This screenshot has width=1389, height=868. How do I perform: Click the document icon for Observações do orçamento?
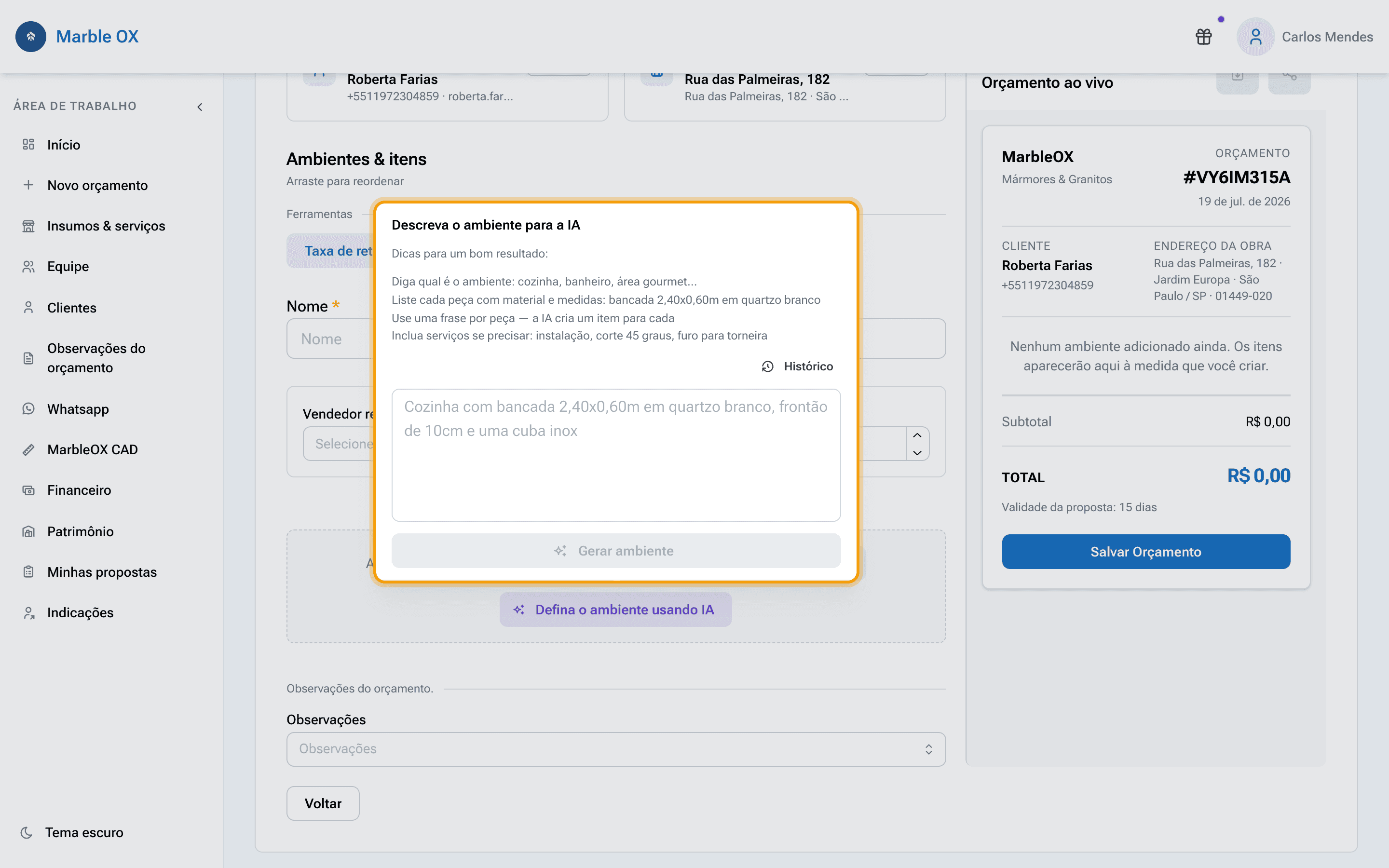[x=28, y=358]
